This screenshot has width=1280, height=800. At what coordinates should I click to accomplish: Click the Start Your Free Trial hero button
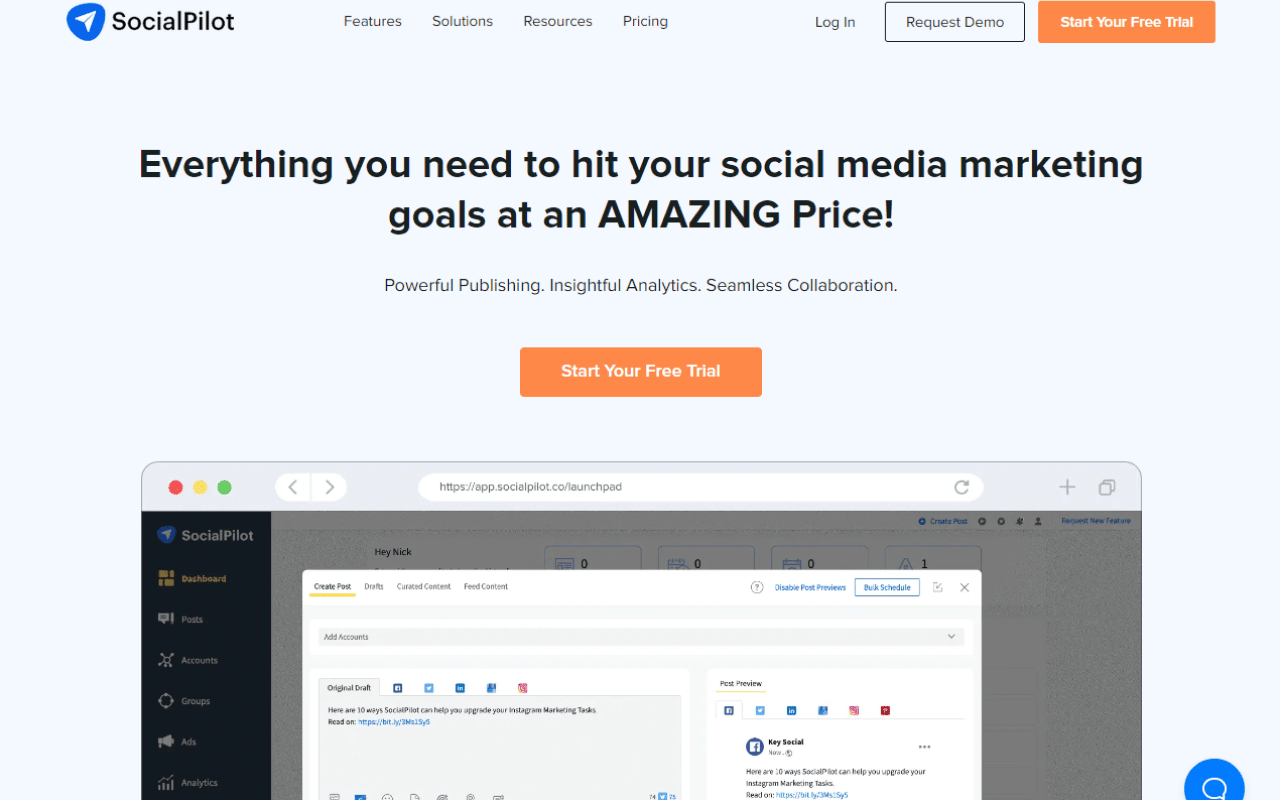[641, 372]
